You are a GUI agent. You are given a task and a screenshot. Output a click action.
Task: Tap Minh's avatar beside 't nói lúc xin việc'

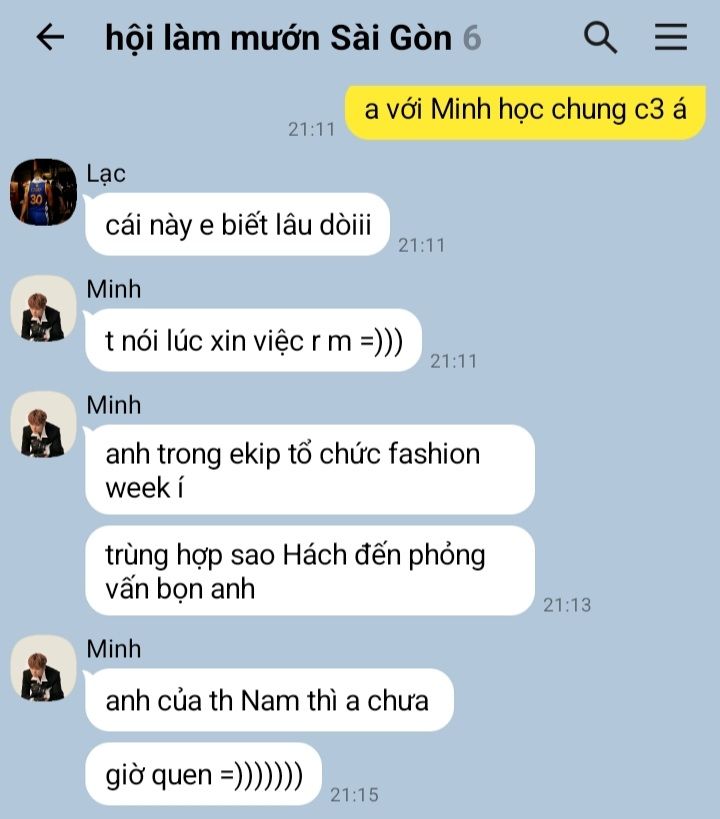[43, 309]
